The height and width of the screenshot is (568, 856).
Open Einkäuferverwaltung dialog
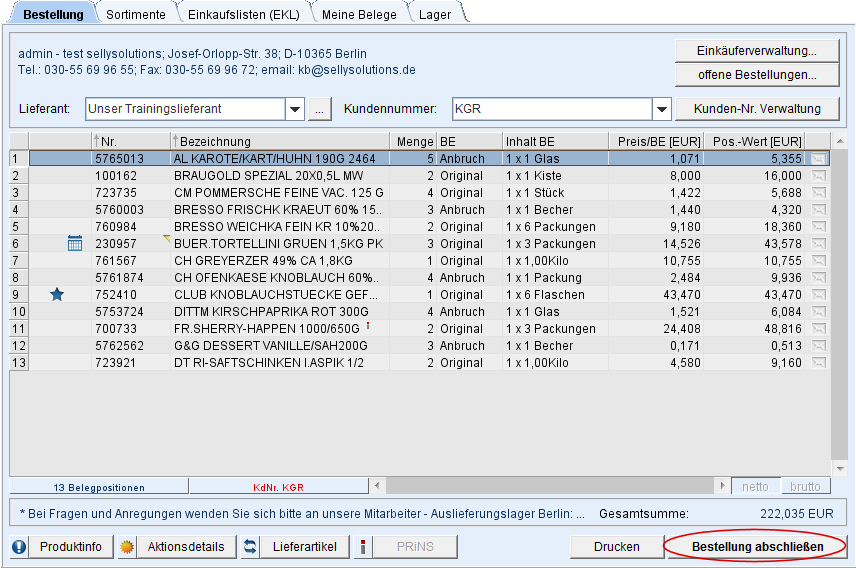(757, 50)
